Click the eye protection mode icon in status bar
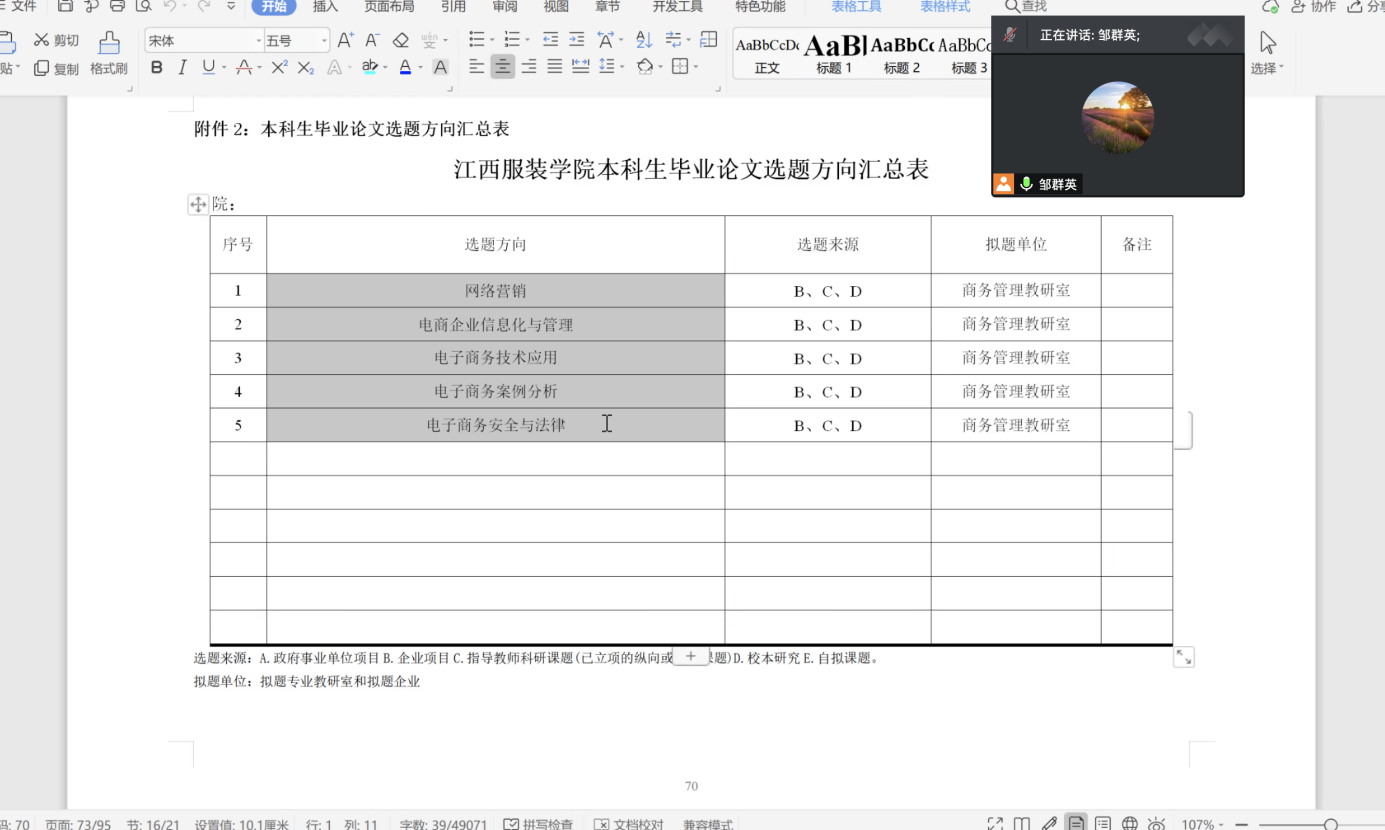Viewport: 1385px width, 830px height. point(1157,824)
